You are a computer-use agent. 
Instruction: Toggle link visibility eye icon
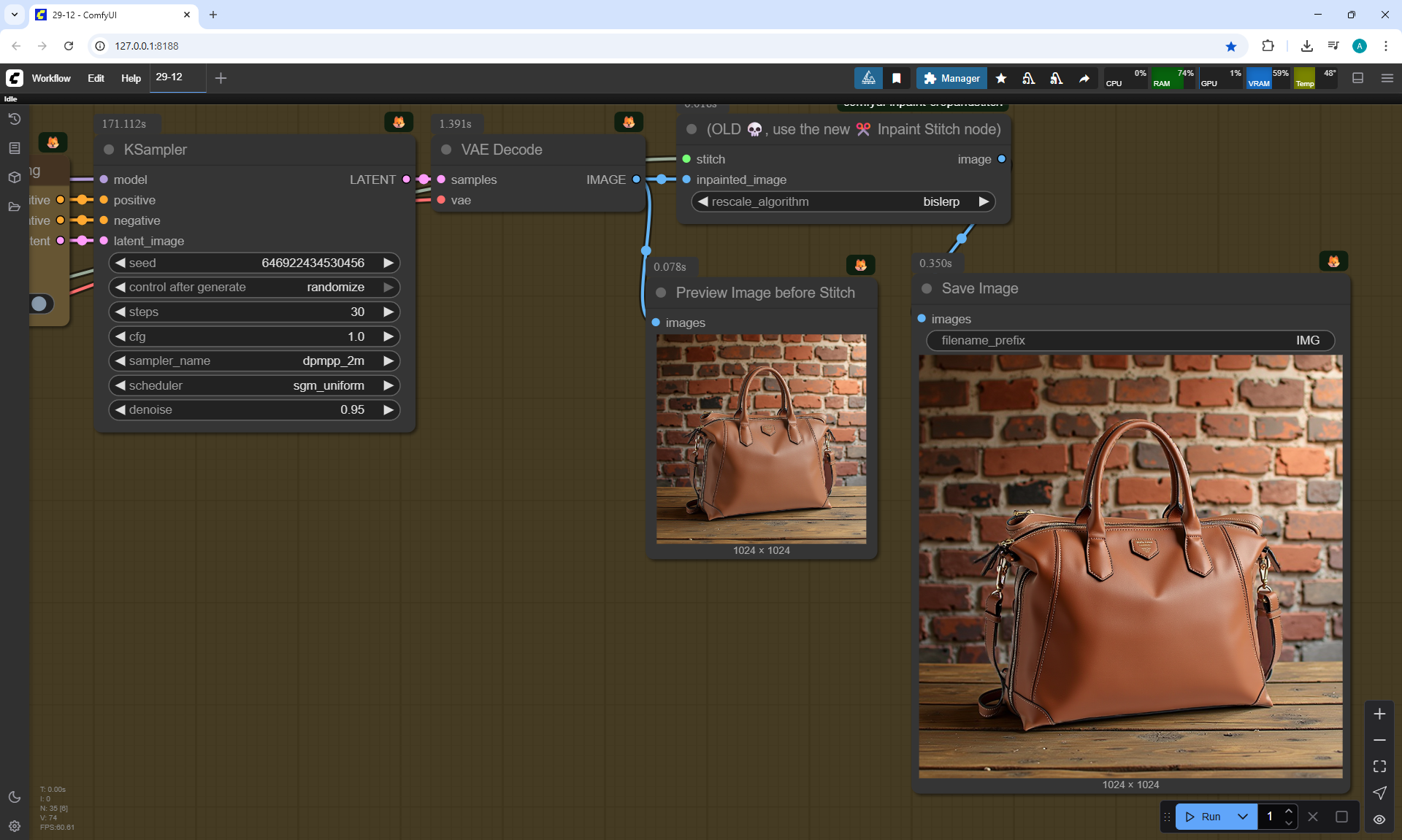pyautogui.click(x=1379, y=819)
